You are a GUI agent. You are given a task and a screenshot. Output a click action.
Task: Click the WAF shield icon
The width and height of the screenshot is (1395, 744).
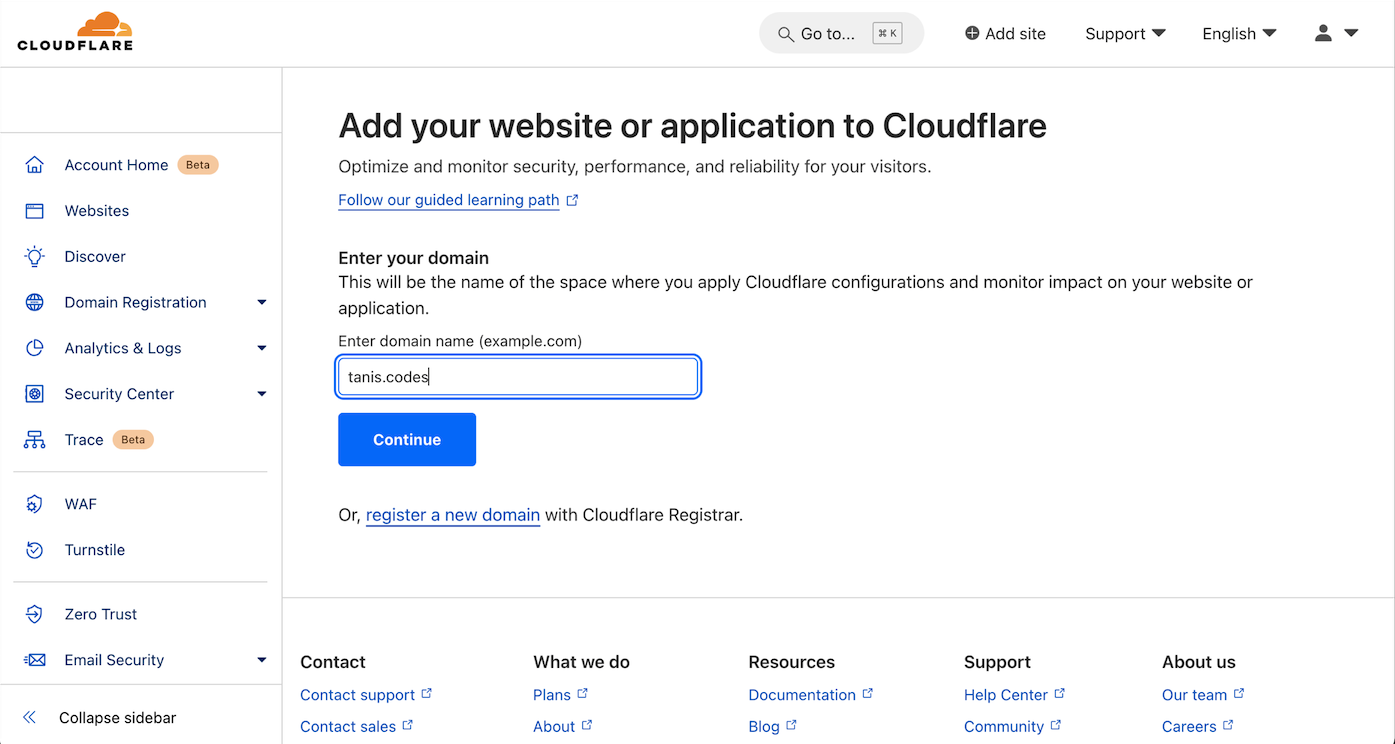pos(35,503)
